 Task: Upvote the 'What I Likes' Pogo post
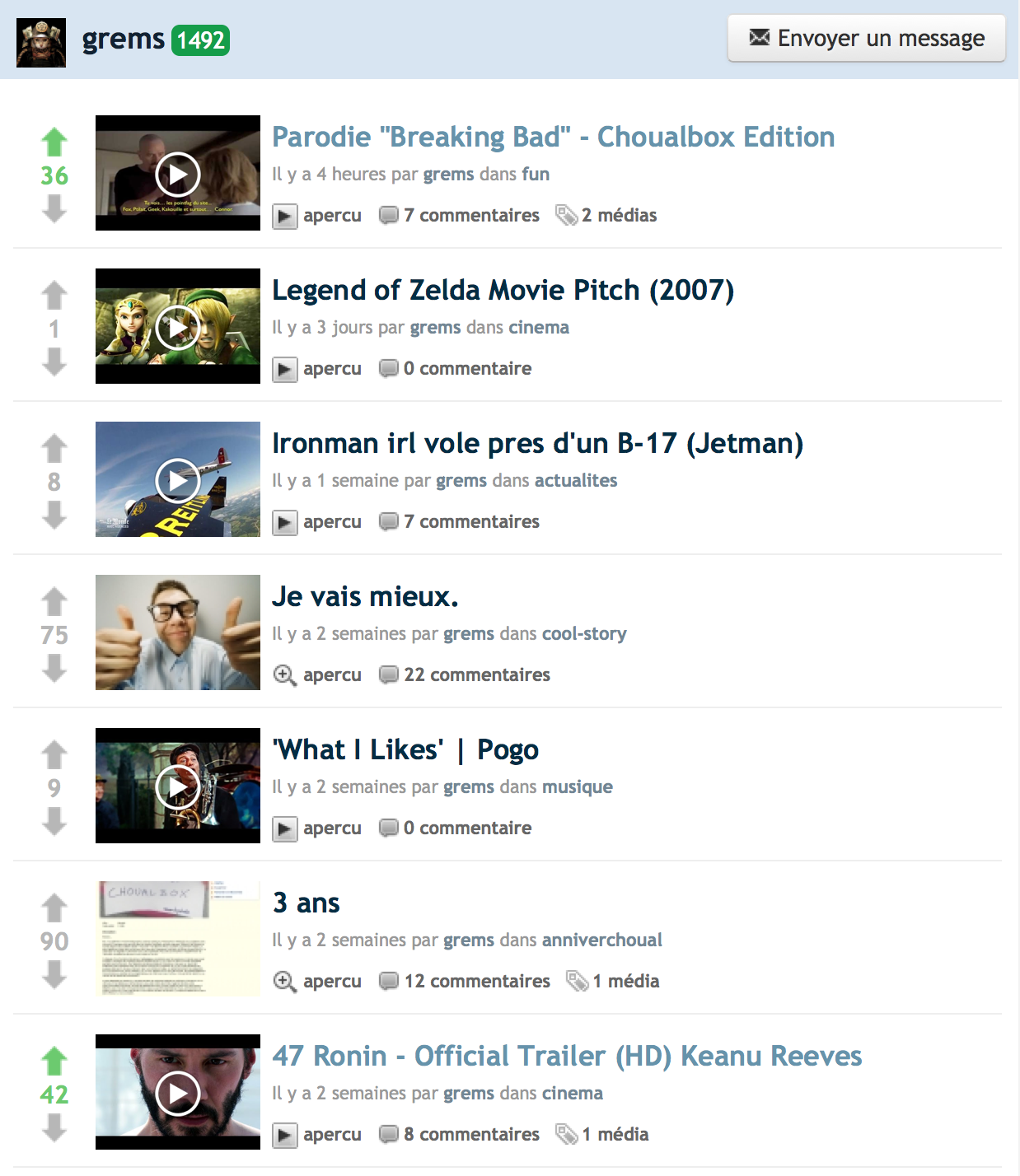[x=54, y=754]
